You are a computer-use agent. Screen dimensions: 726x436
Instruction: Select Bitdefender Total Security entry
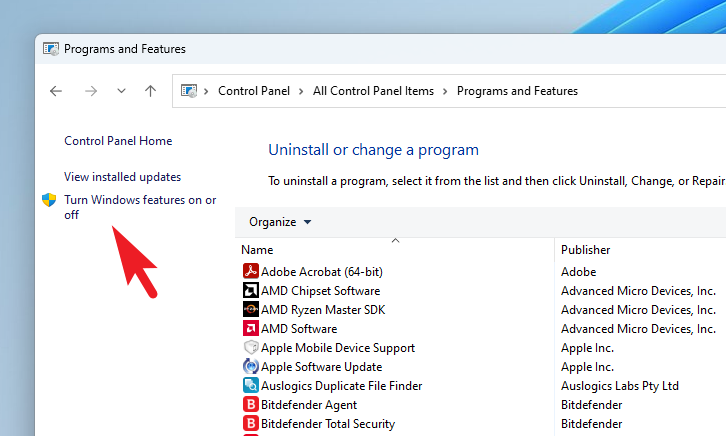click(328, 424)
